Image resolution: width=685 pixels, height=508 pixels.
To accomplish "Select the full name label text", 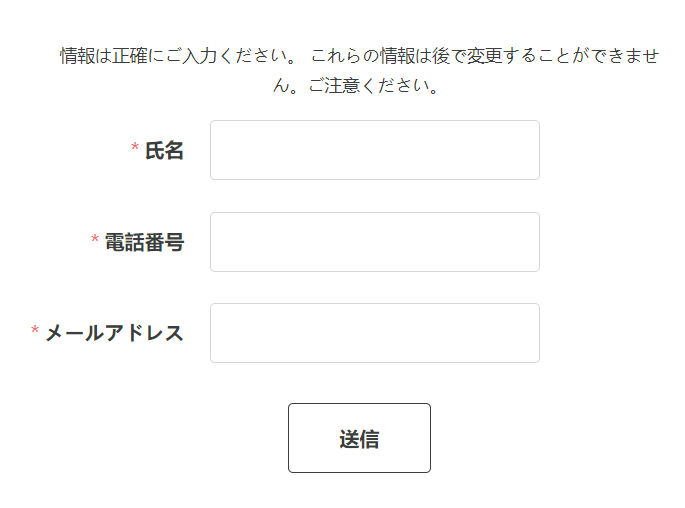I will [x=164, y=151].
